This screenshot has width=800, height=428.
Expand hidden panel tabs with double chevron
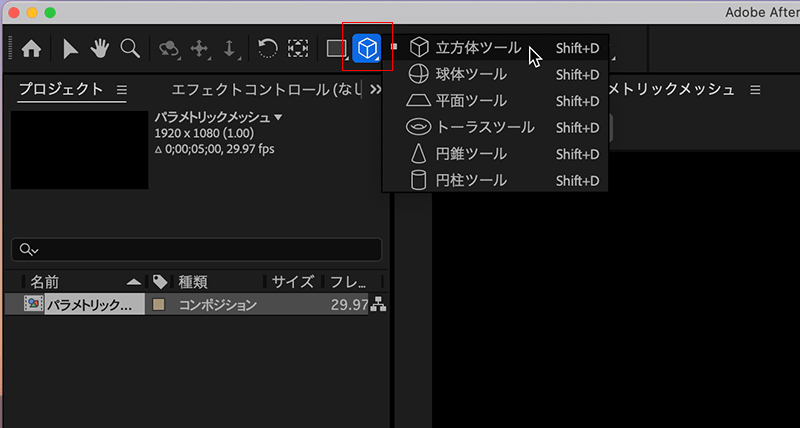click(374, 90)
